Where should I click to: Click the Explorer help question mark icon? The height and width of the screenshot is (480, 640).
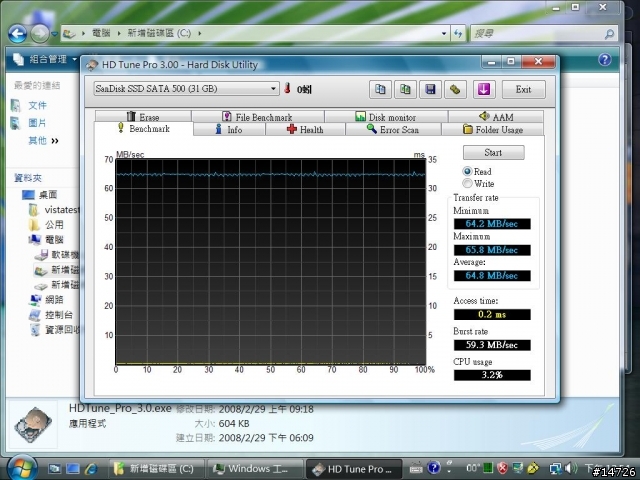[604, 60]
